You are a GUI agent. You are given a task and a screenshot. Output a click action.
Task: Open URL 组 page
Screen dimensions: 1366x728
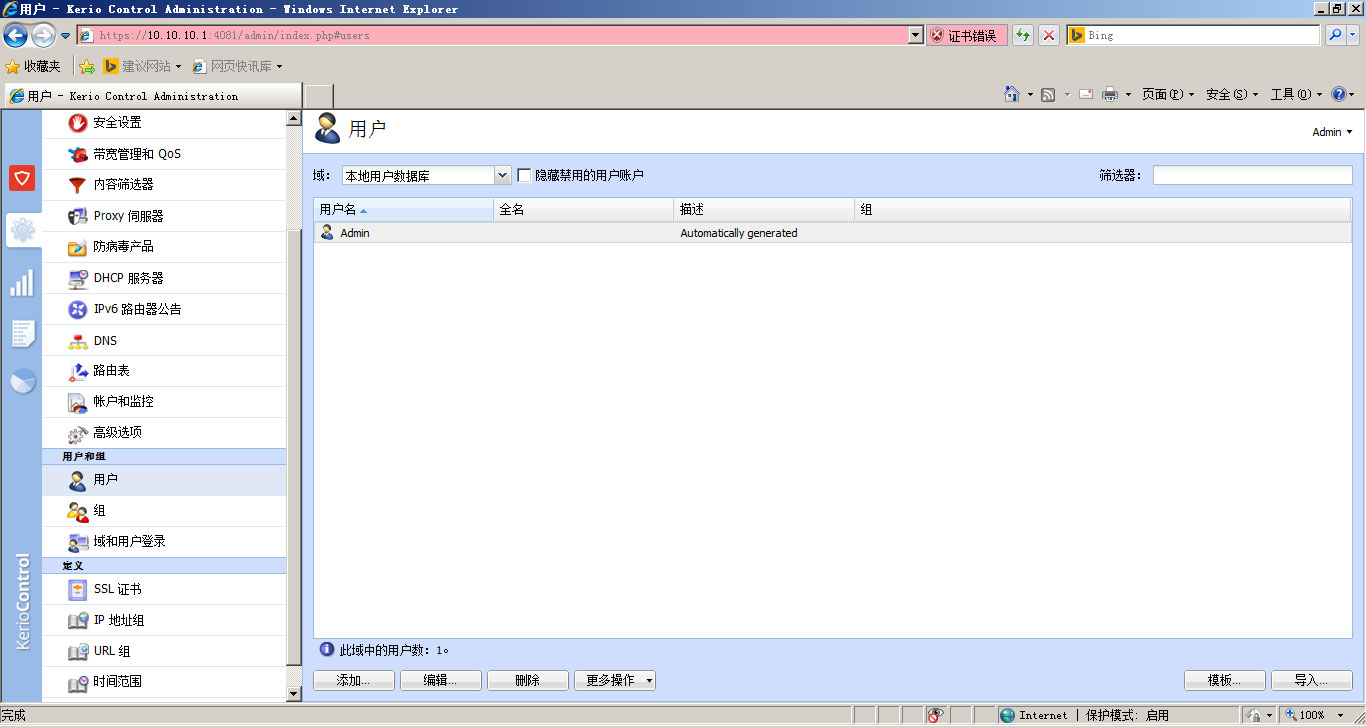click(x=164, y=651)
